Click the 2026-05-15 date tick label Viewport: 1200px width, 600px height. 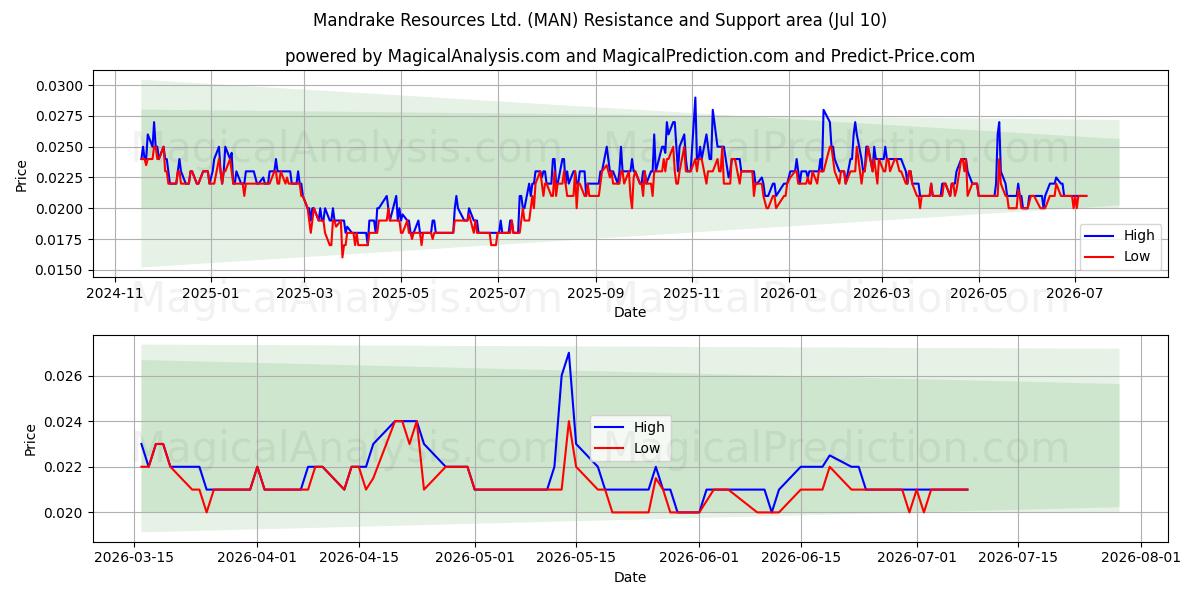tap(575, 558)
